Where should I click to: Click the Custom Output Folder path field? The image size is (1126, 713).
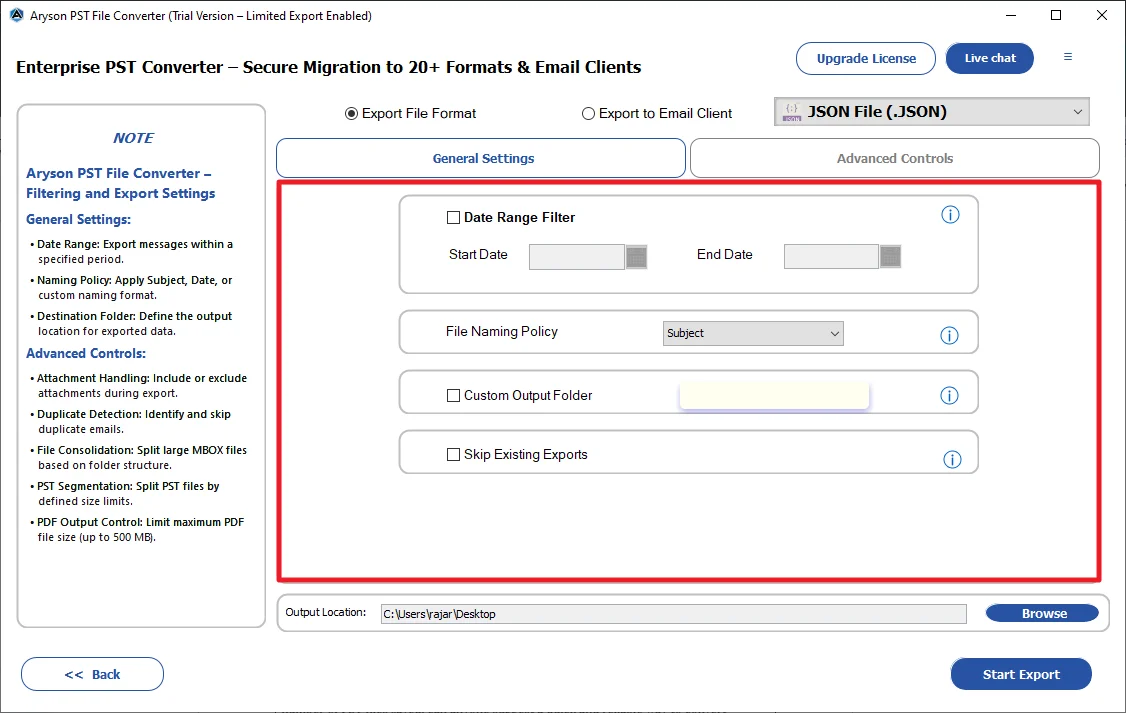tap(774, 396)
